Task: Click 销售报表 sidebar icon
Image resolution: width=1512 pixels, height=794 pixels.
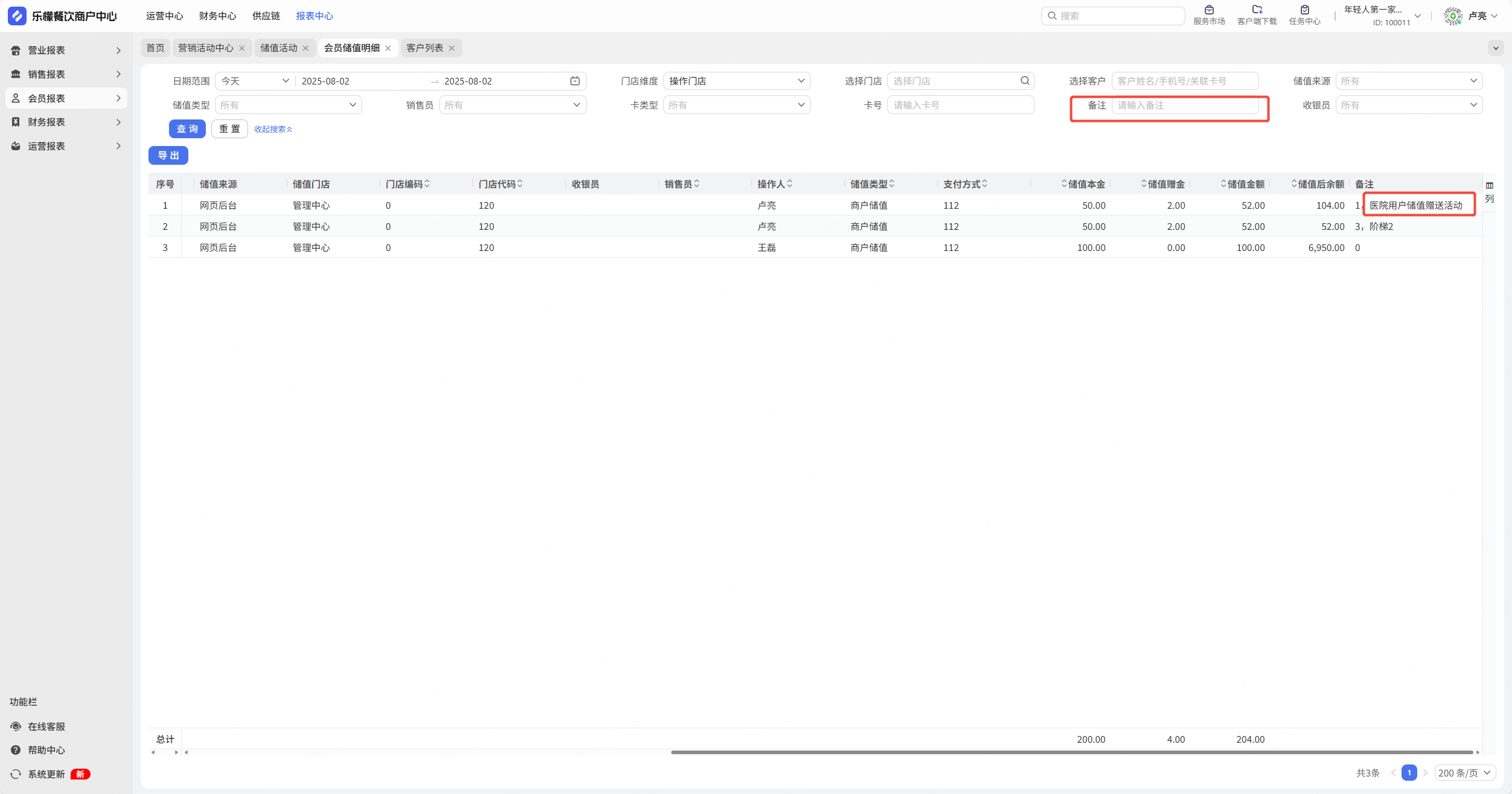Action: (x=16, y=74)
